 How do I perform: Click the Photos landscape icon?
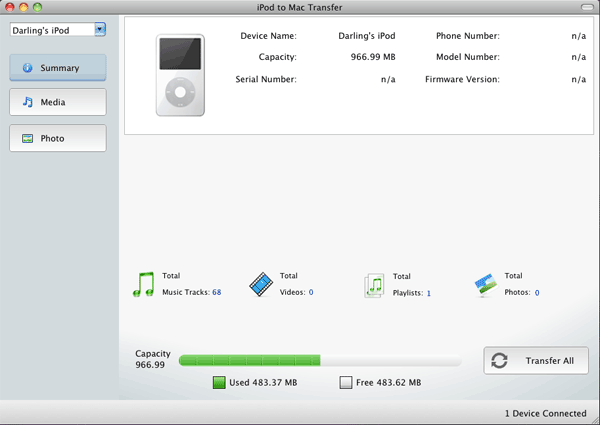[486, 285]
